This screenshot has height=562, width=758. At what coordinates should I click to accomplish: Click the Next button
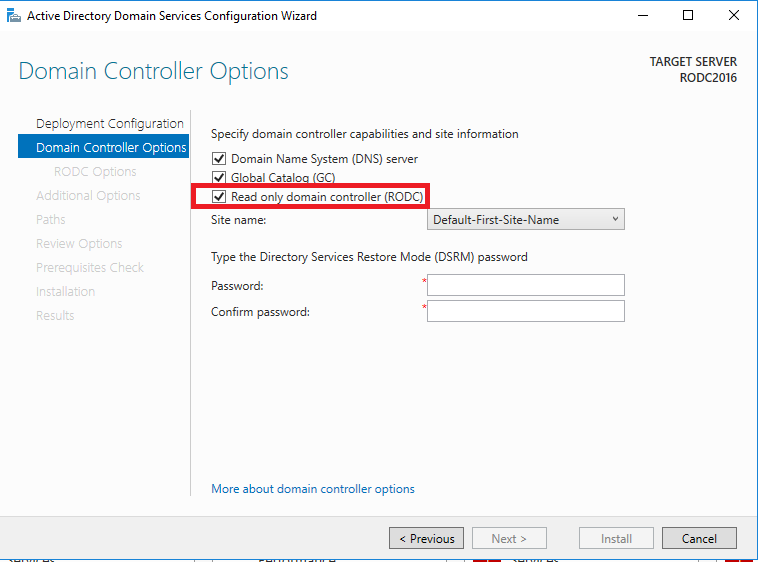tap(509, 538)
